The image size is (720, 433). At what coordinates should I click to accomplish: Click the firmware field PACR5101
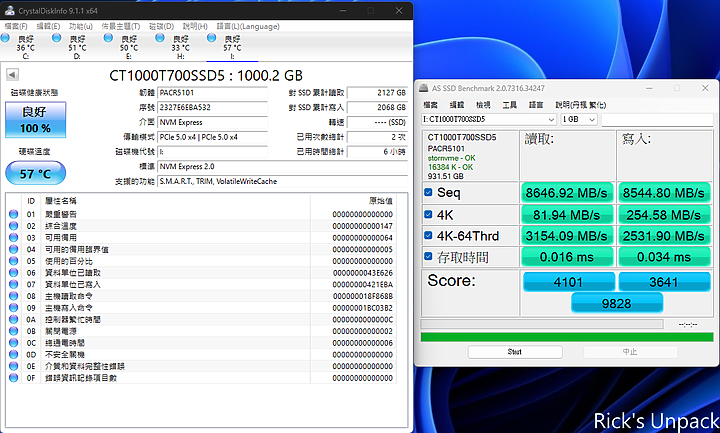[213, 93]
